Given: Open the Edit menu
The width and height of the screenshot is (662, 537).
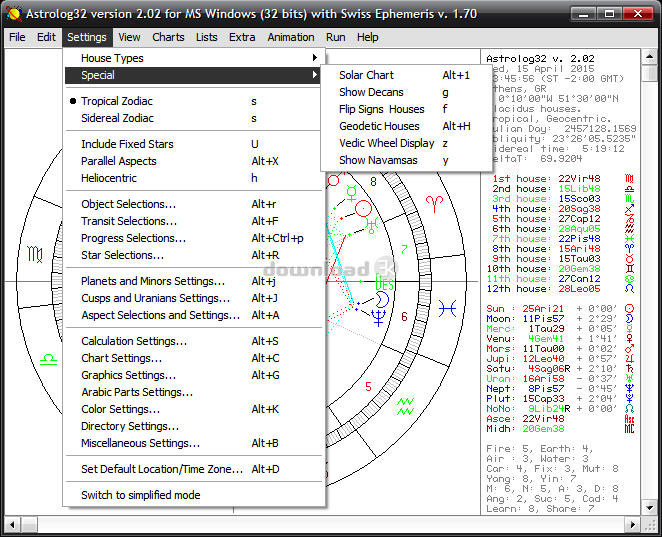Looking at the screenshot, I should pyautogui.click(x=46, y=37).
